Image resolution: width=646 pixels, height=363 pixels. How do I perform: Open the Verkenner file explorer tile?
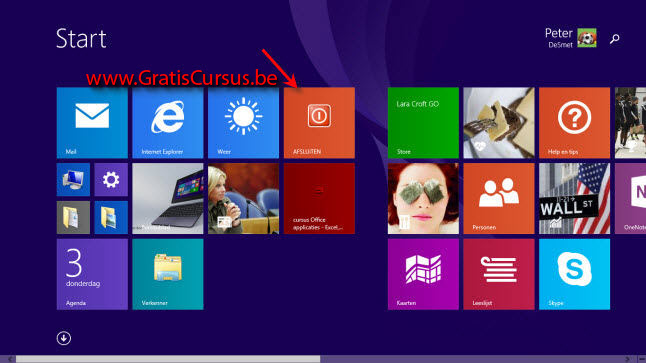[168, 274]
